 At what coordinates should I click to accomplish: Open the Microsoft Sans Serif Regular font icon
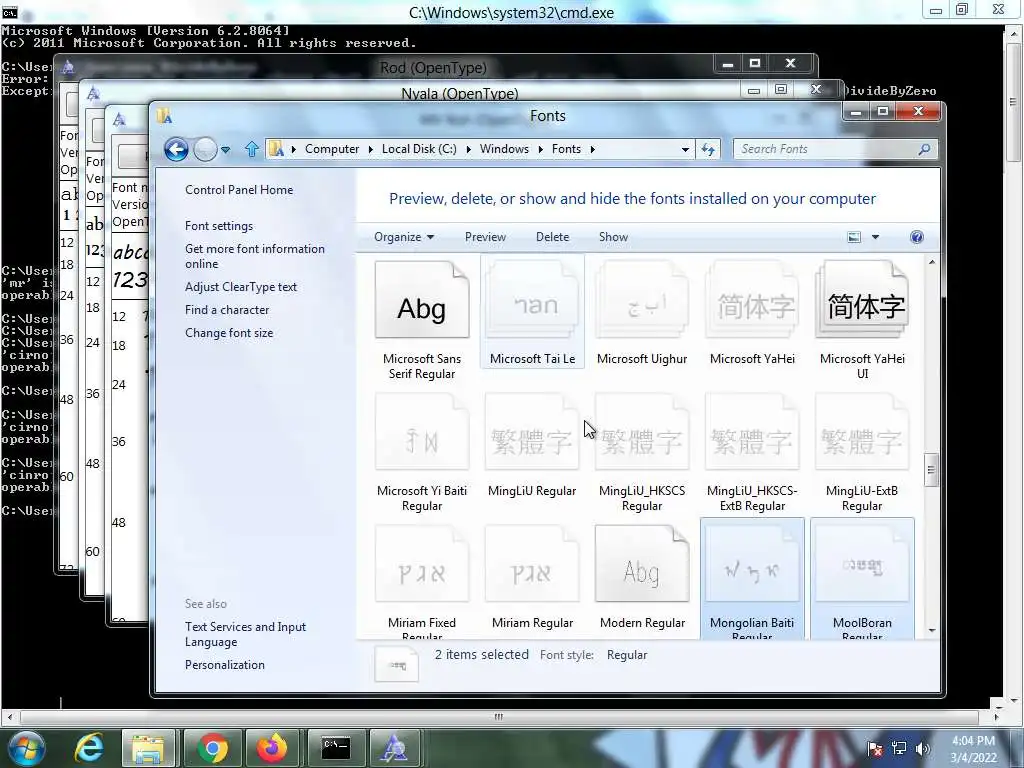click(422, 300)
